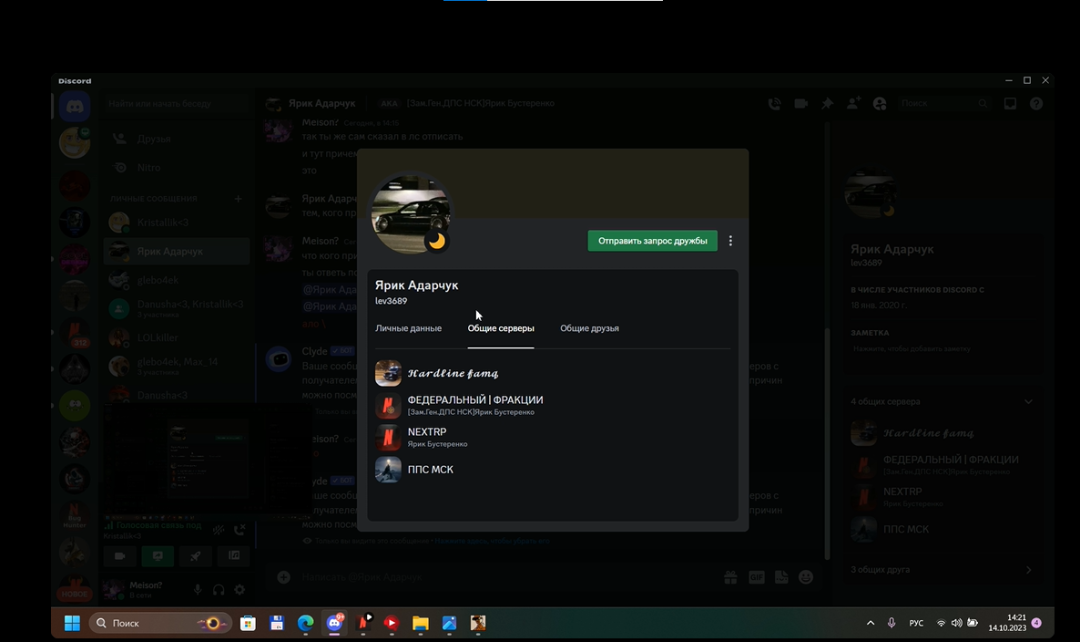This screenshot has width=1080, height=642.
Task: Toggle screen share green button
Action: [x=158, y=556]
